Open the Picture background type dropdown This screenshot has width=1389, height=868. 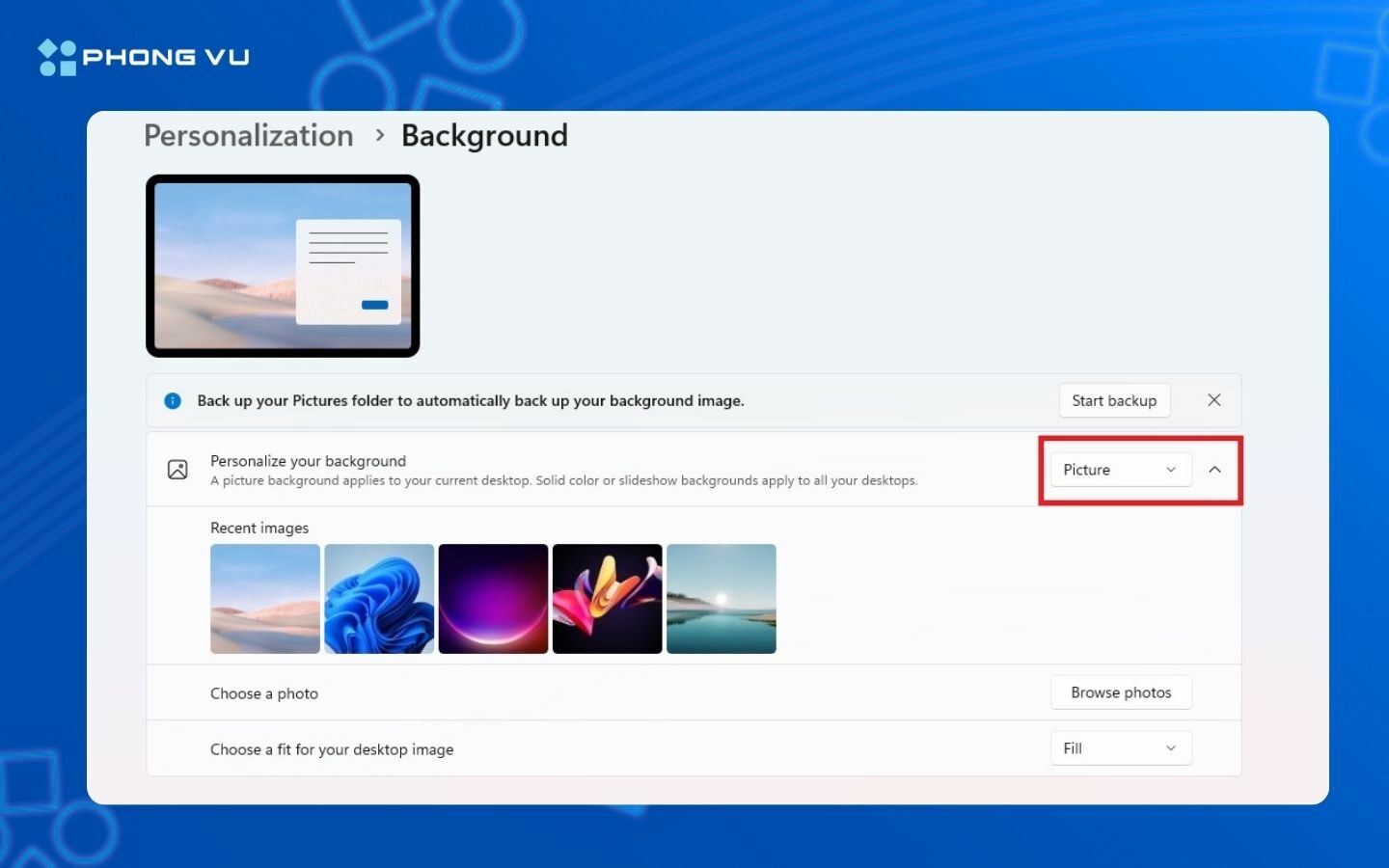pos(1121,470)
